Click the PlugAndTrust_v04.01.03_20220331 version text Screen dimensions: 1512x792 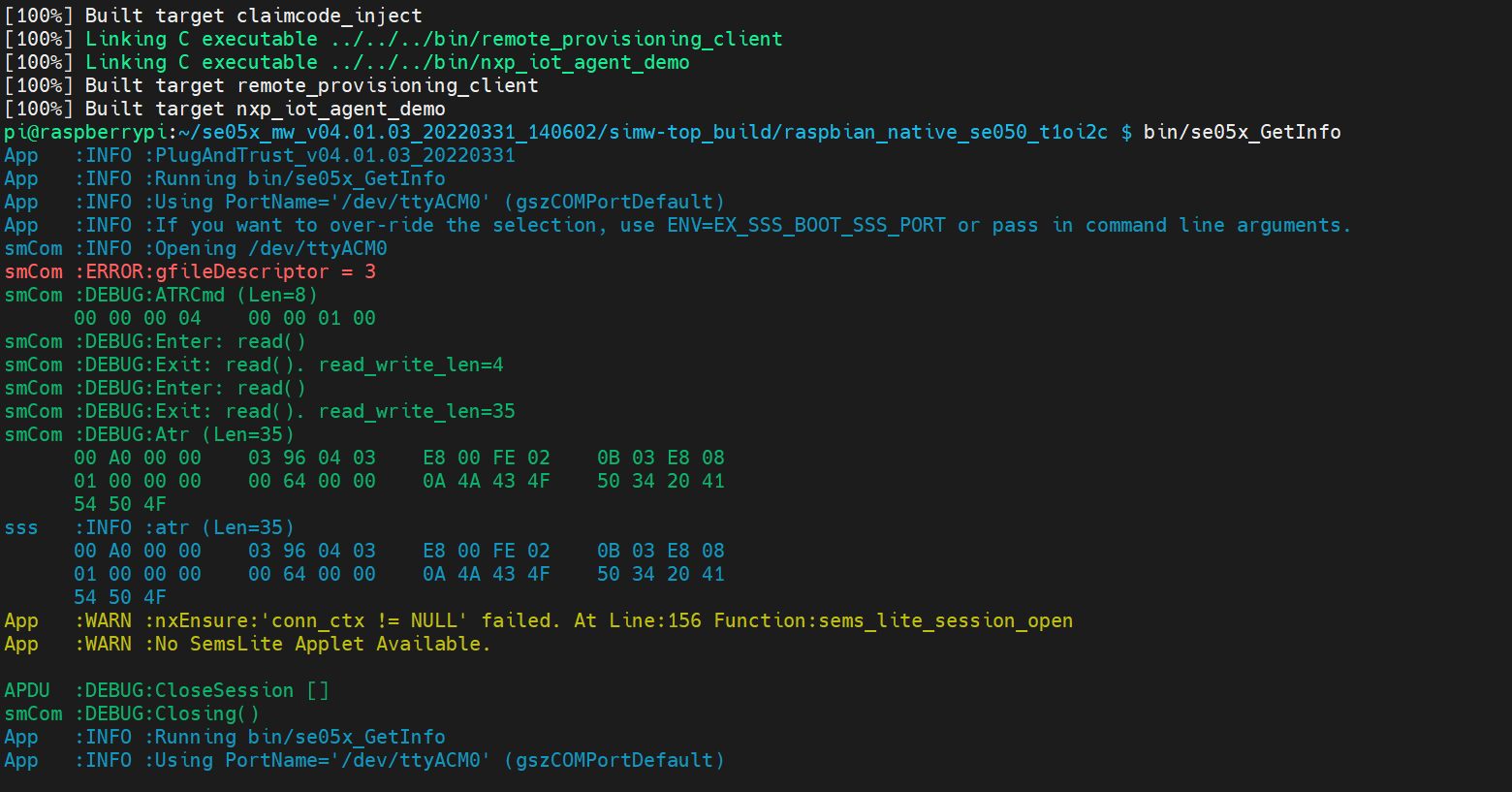coord(334,155)
